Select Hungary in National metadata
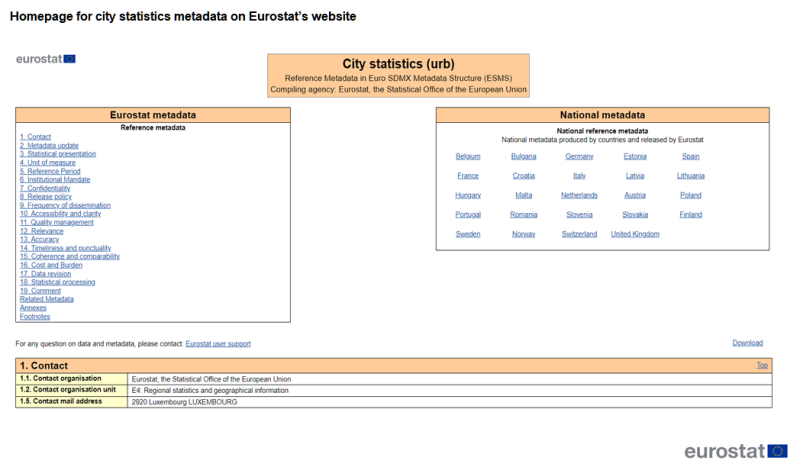Screen dimensions: 800x467 click(468, 195)
